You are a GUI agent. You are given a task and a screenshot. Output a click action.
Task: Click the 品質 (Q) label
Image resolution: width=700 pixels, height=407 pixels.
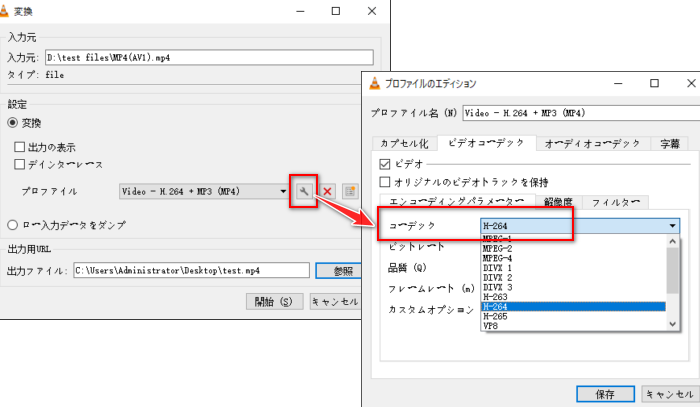click(x=407, y=268)
